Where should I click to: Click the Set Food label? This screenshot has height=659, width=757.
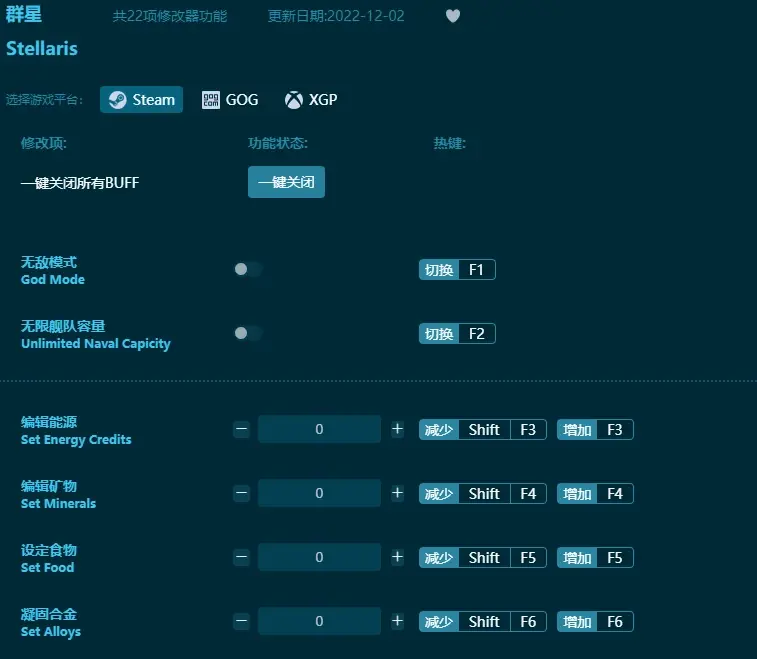pos(47,568)
